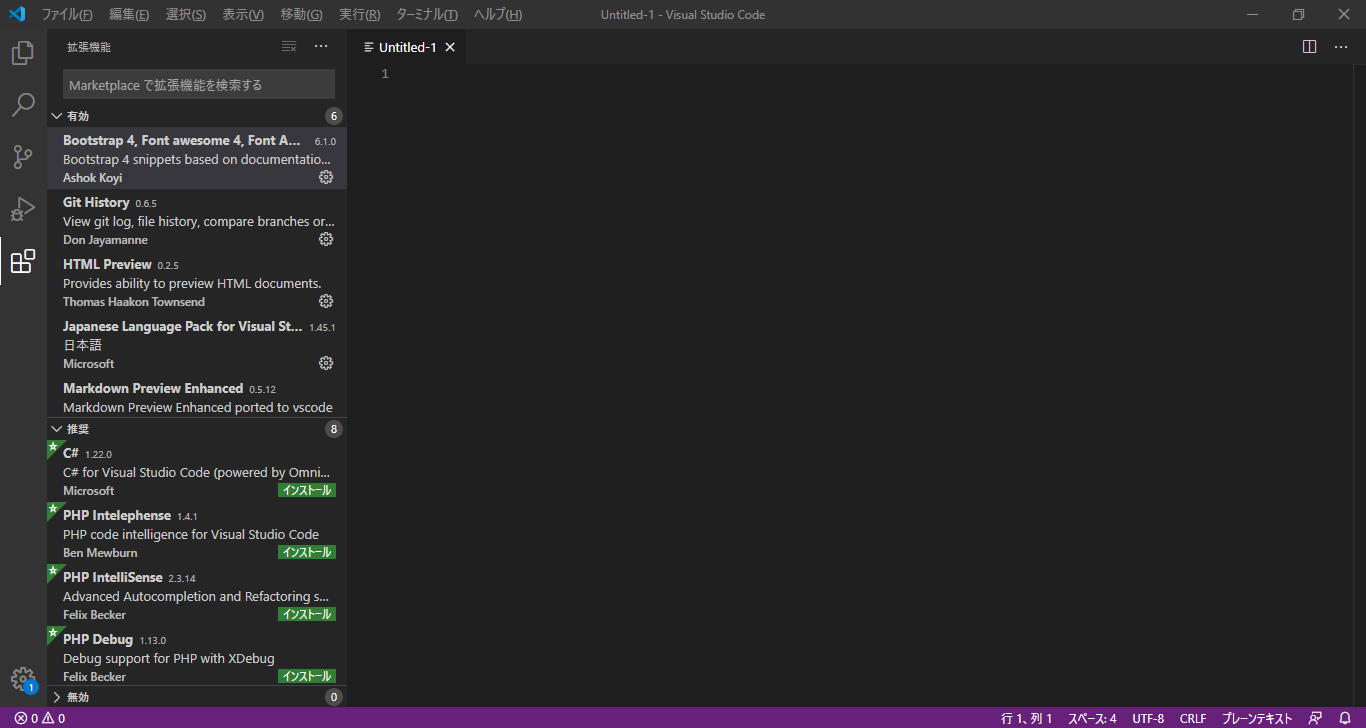Image resolution: width=1366 pixels, height=728 pixels.
Task: Change language mode プレーンテキスト
Action: point(1257,718)
